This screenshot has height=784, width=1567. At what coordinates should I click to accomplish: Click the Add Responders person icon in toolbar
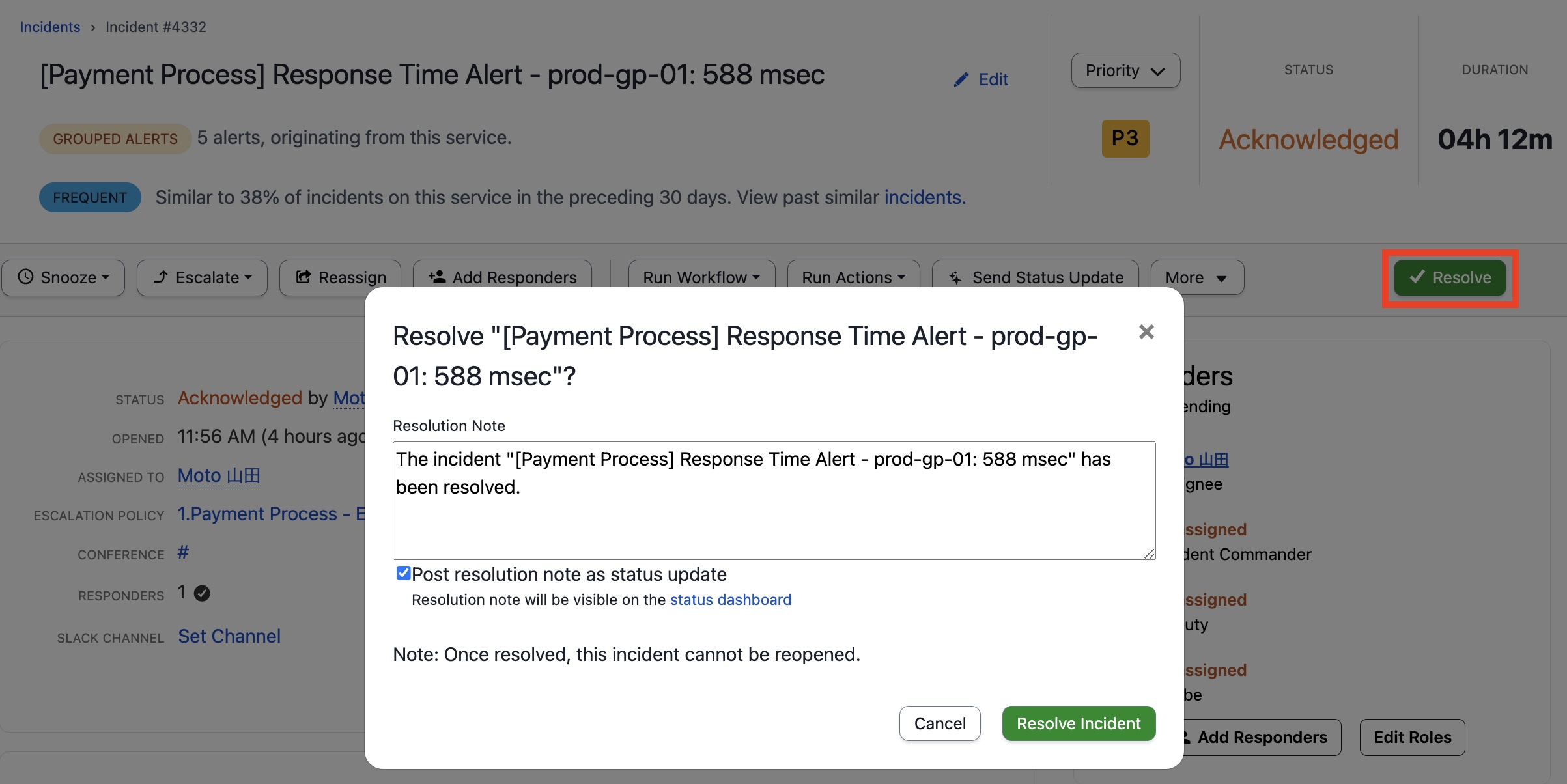tap(436, 277)
